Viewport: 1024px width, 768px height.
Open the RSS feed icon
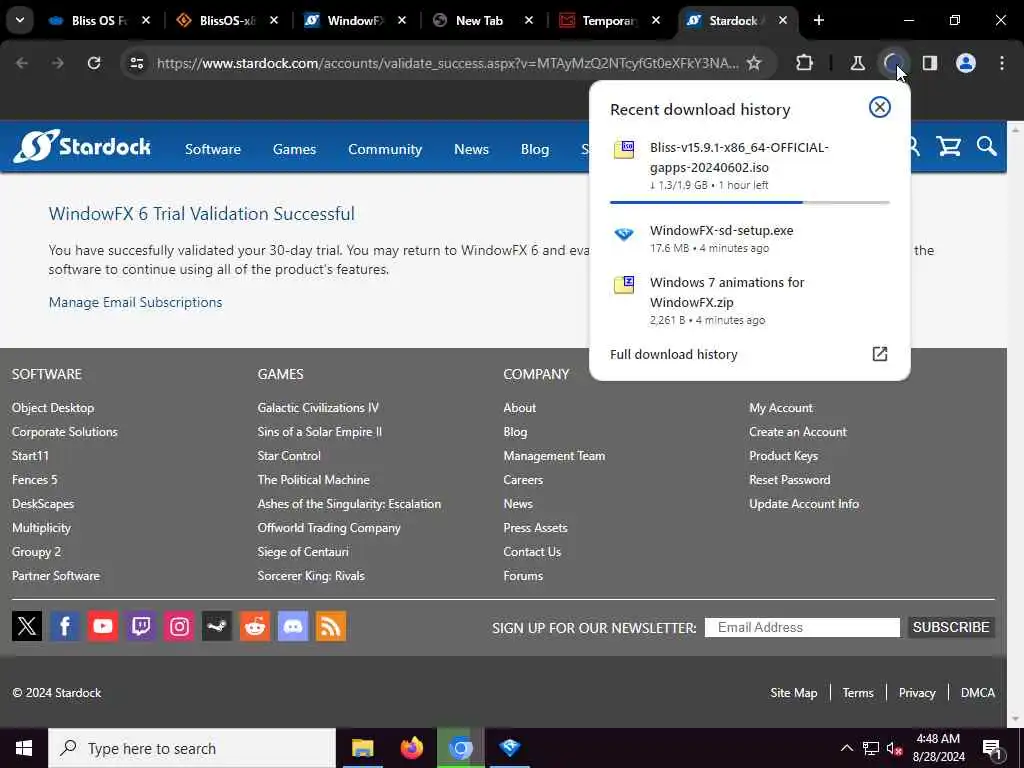click(x=331, y=626)
